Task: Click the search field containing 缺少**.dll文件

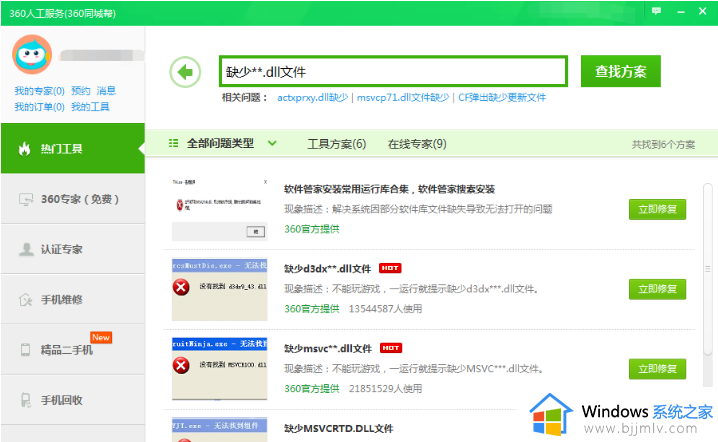Action: tap(393, 71)
